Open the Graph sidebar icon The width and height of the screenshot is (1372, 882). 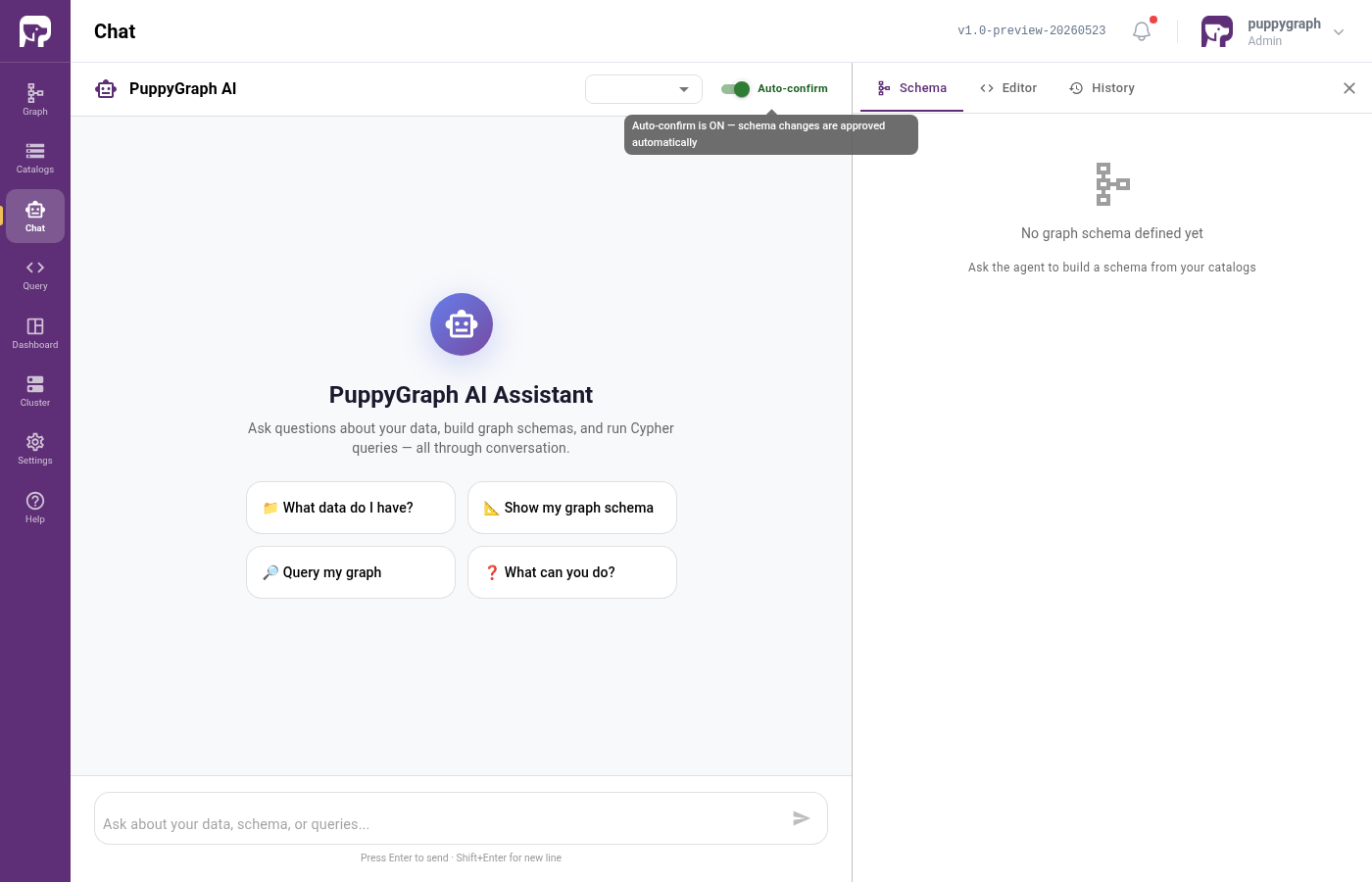click(x=35, y=99)
